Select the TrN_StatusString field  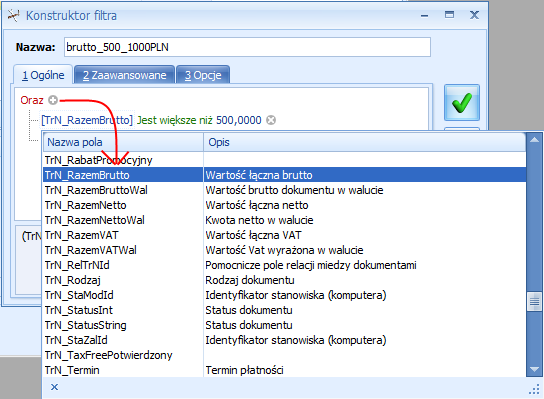[85, 325]
